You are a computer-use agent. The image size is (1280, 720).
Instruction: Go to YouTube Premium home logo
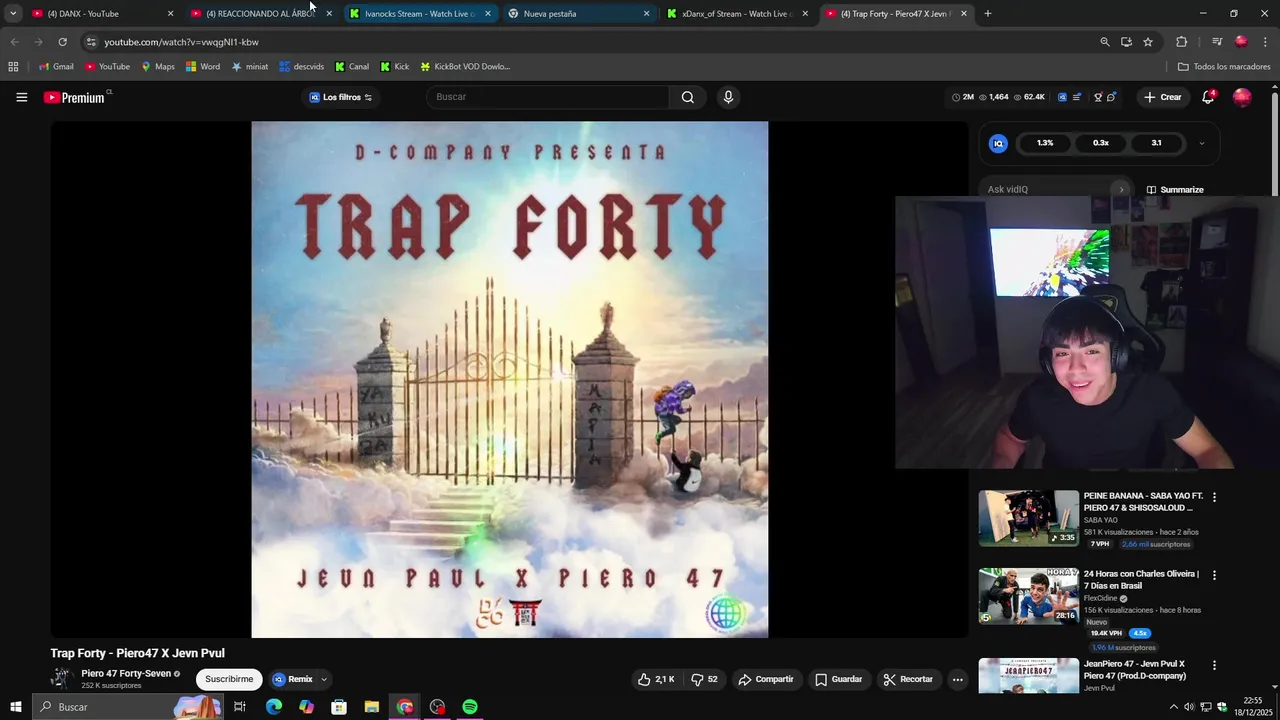[76, 97]
